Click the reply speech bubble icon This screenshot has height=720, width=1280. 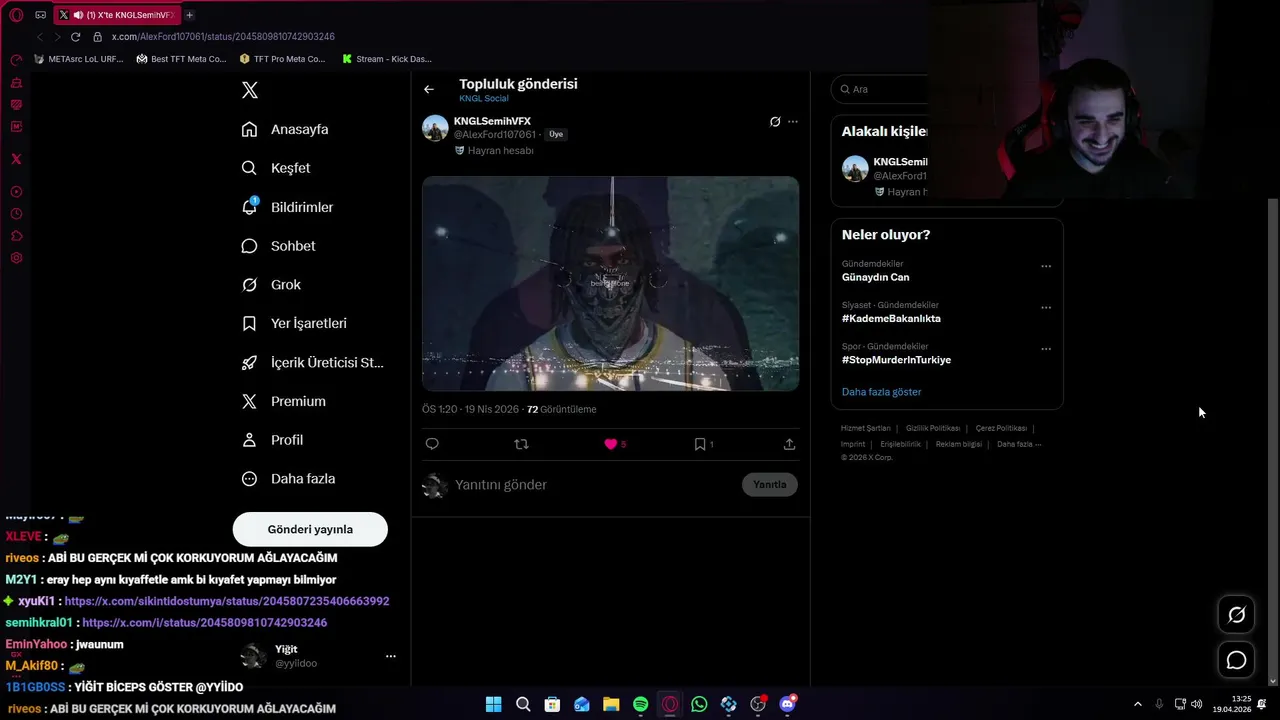tap(432, 444)
